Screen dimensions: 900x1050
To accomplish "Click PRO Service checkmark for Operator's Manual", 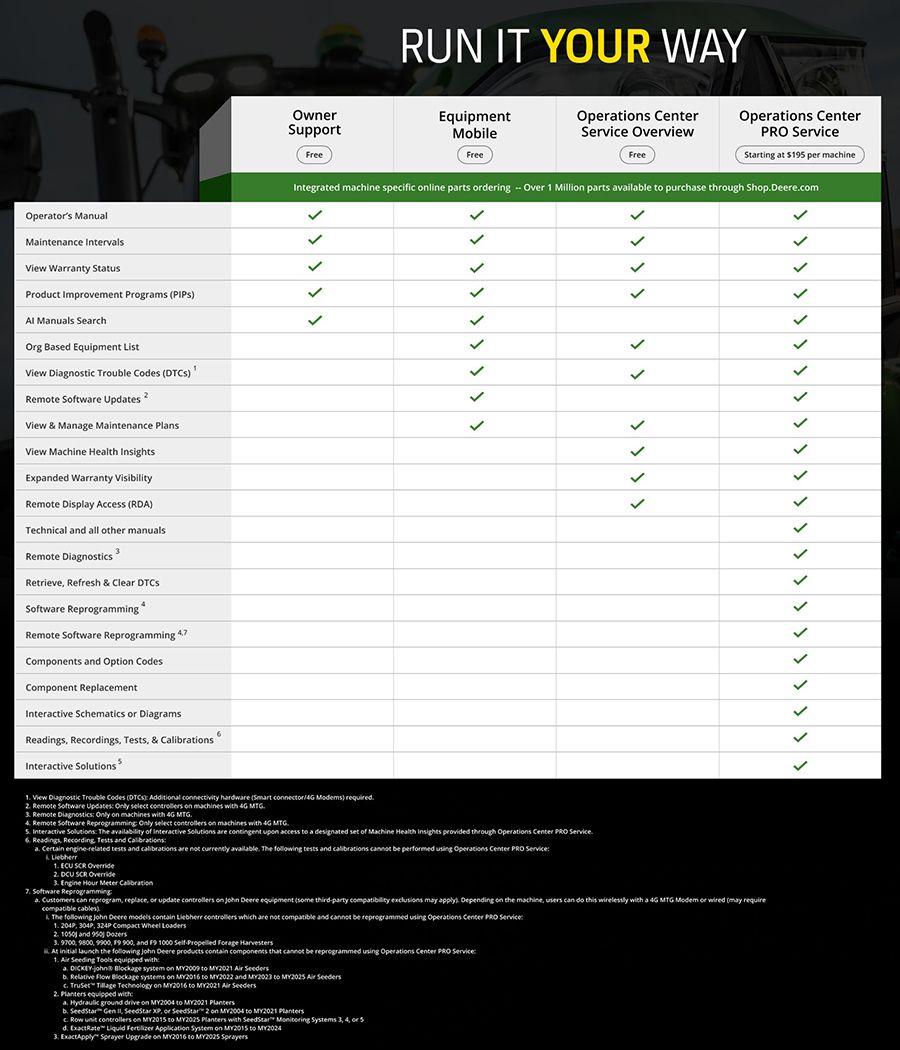I will tap(800, 215).
